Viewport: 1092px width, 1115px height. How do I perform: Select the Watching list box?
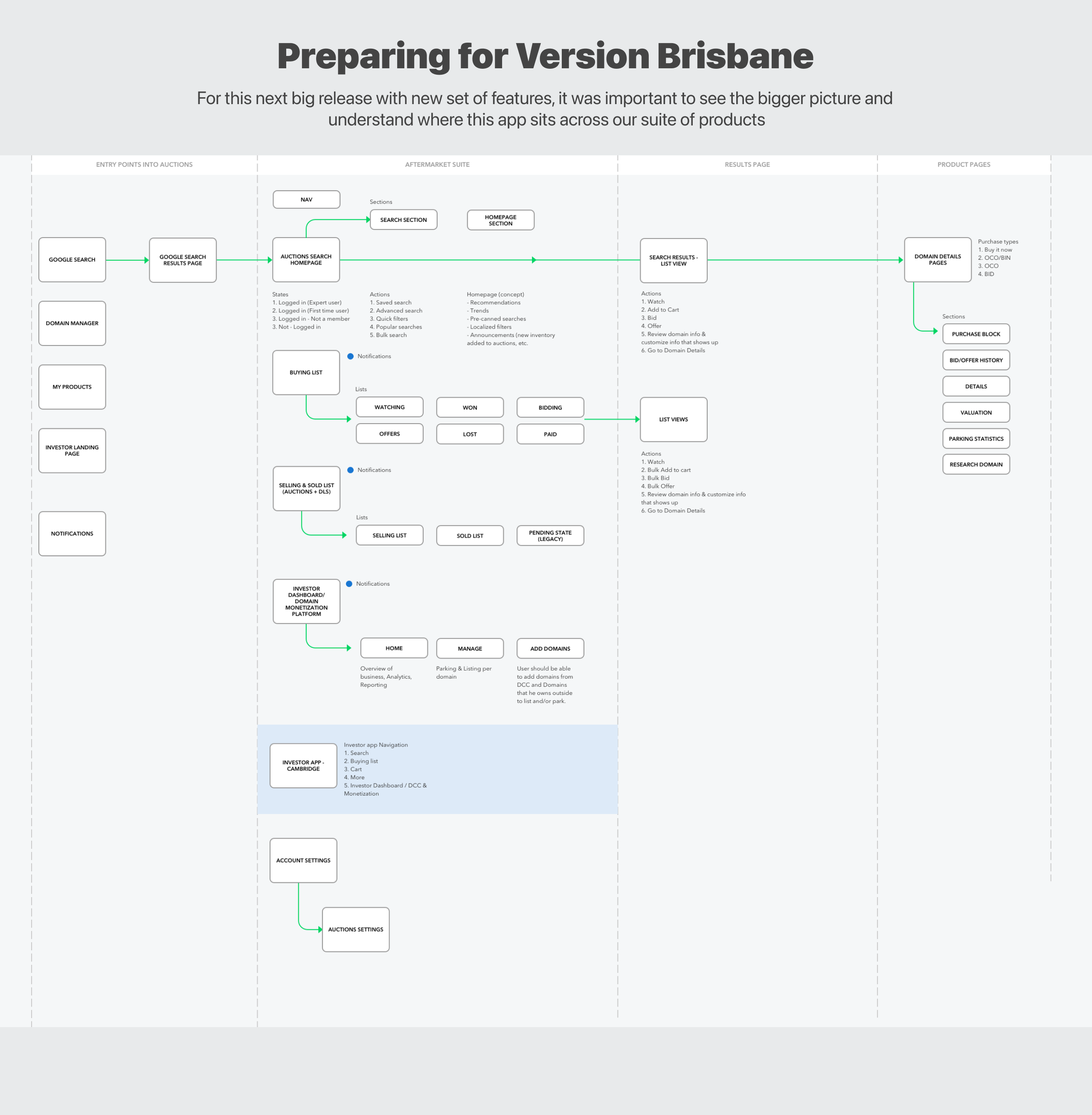pyautogui.click(x=390, y=407)
